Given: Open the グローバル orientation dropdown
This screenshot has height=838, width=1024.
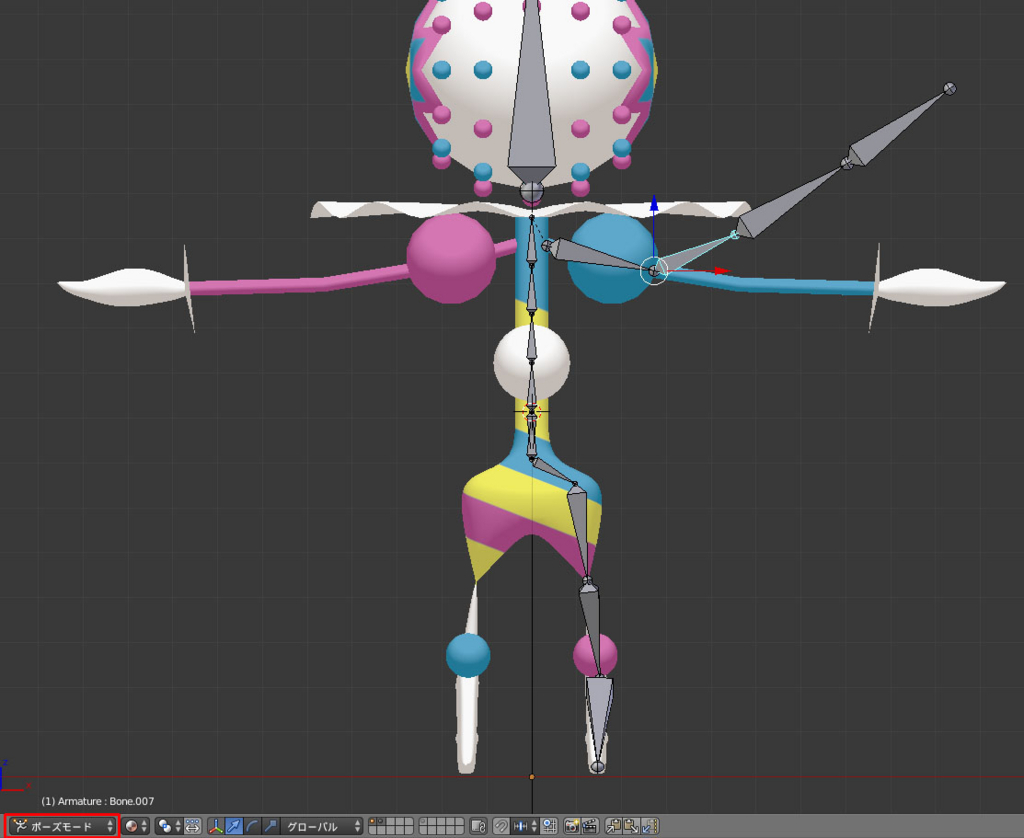Looking at the screenshot, I should pos(321,826).
